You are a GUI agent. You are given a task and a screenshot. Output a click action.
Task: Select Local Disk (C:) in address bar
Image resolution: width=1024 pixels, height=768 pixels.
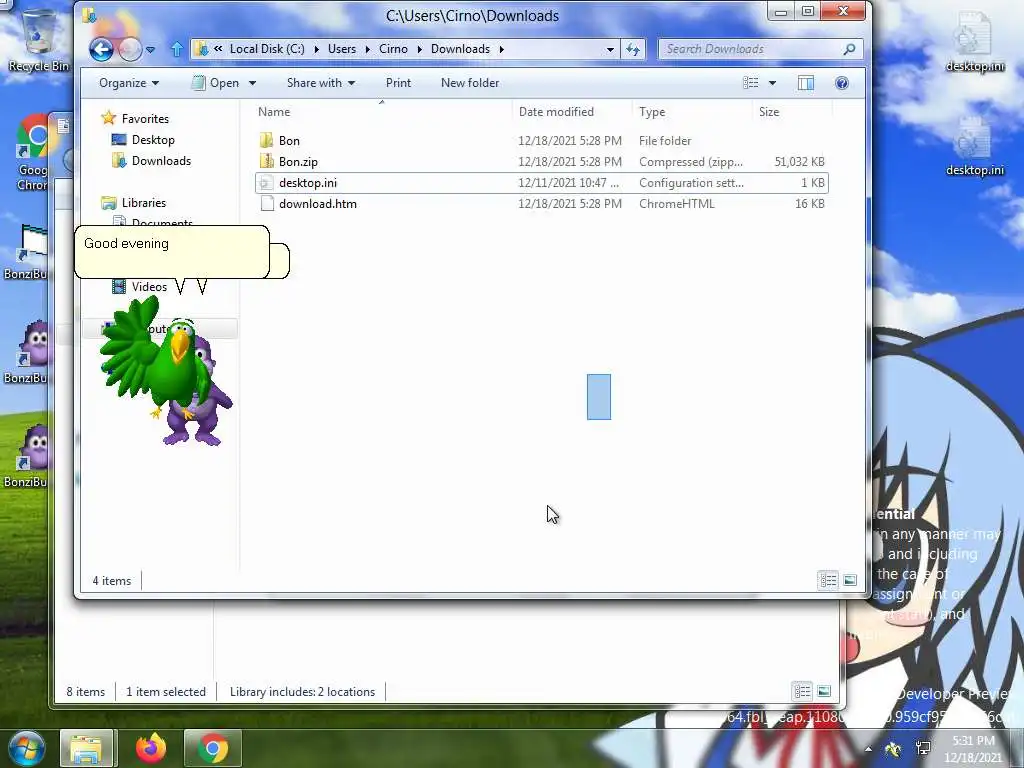coord(267,49)
